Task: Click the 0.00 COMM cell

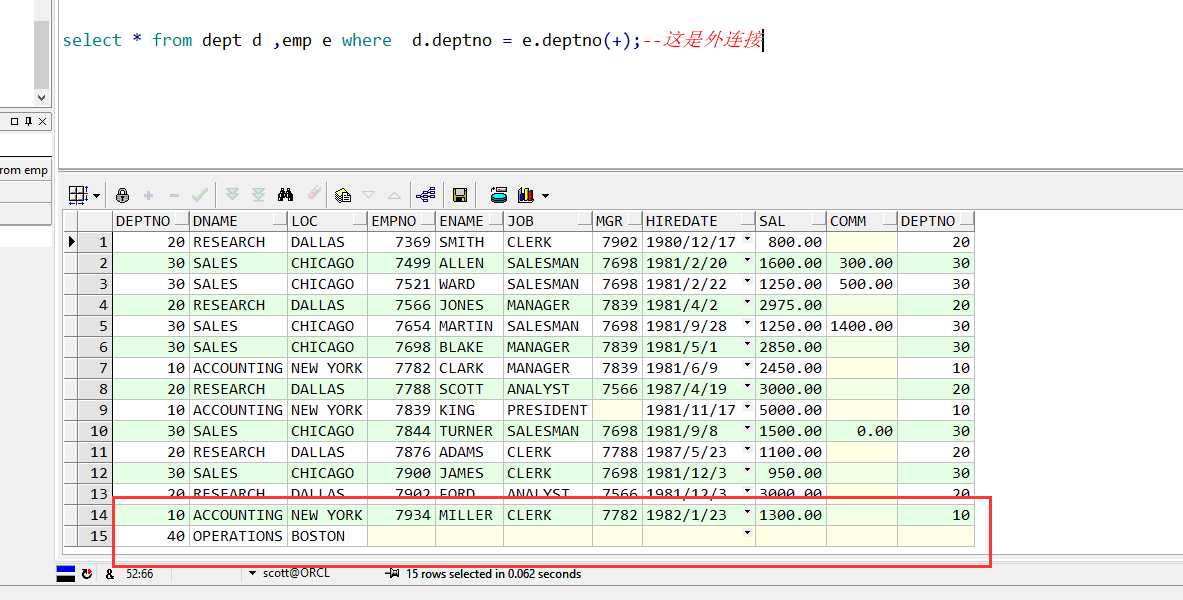Action: point(862,431)
